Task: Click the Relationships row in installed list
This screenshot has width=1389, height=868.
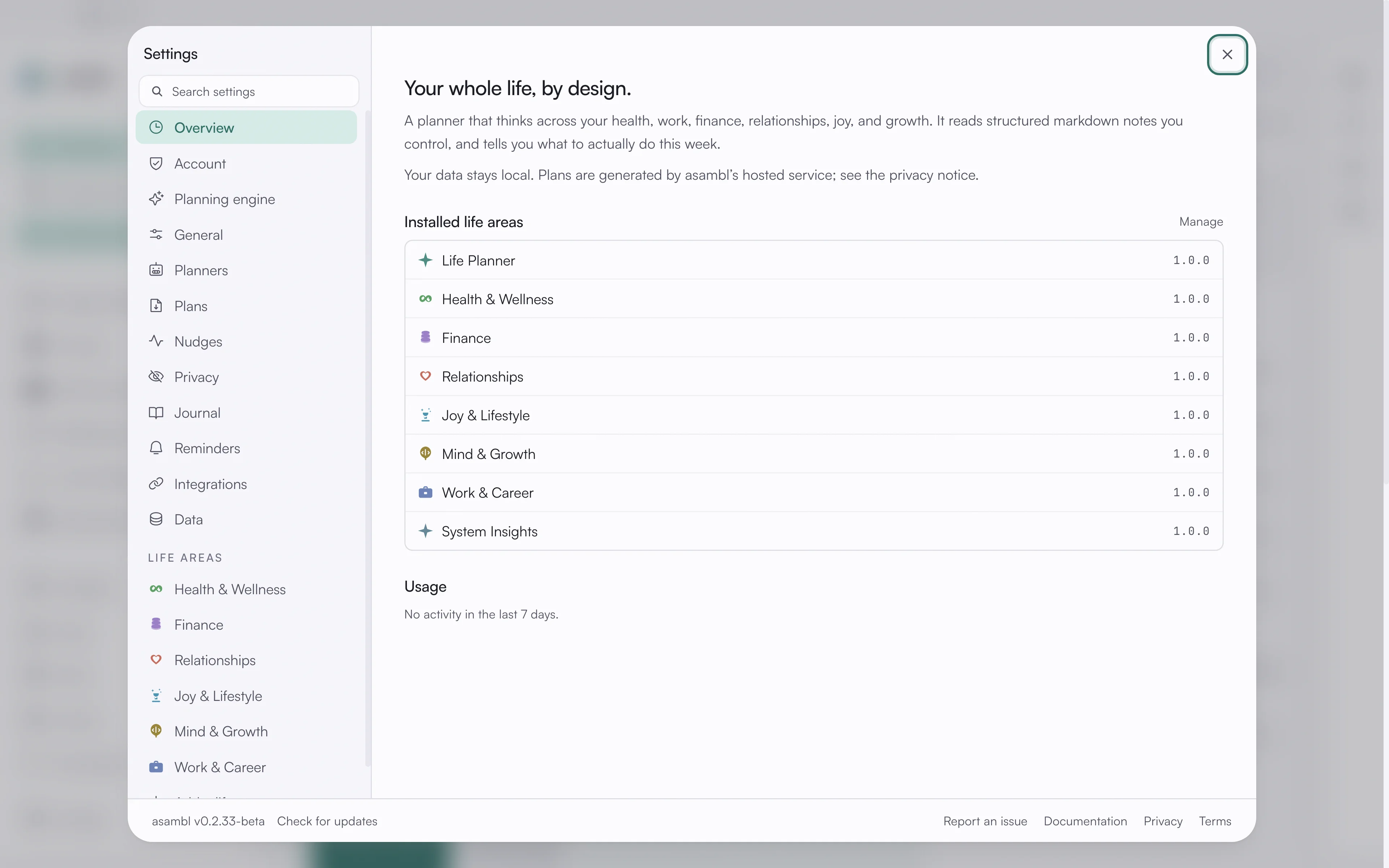Action: tap(814, 376)
